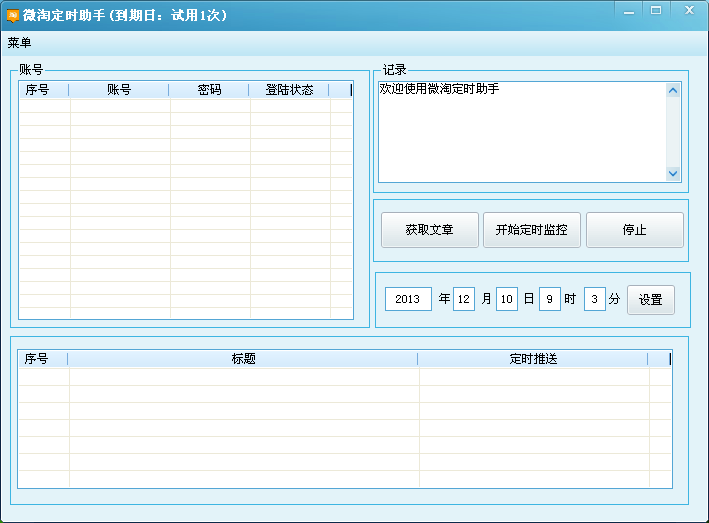Viewport: 709px width, 523px height.
Task: Click the 密码 column header
Action: coord(209,90)
